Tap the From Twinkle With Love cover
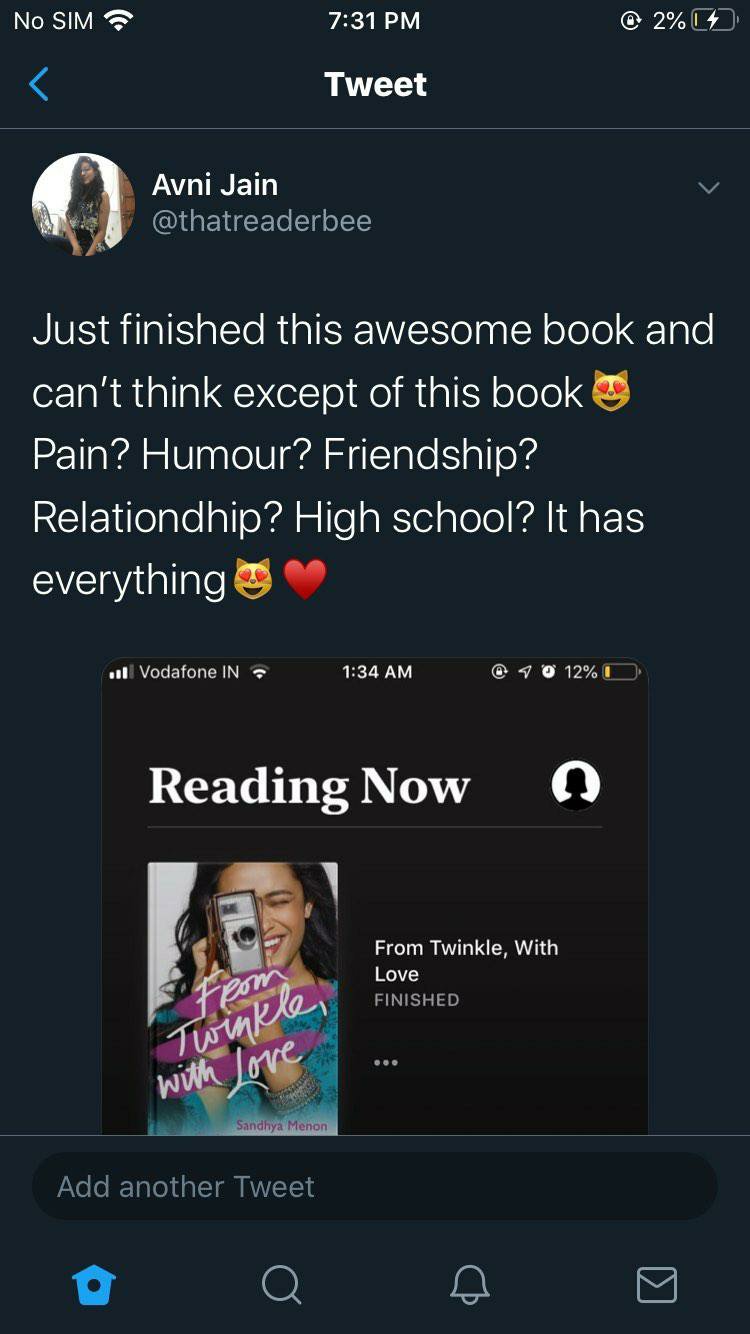The height and width of the screenshot is (1334, 750). 243,998
